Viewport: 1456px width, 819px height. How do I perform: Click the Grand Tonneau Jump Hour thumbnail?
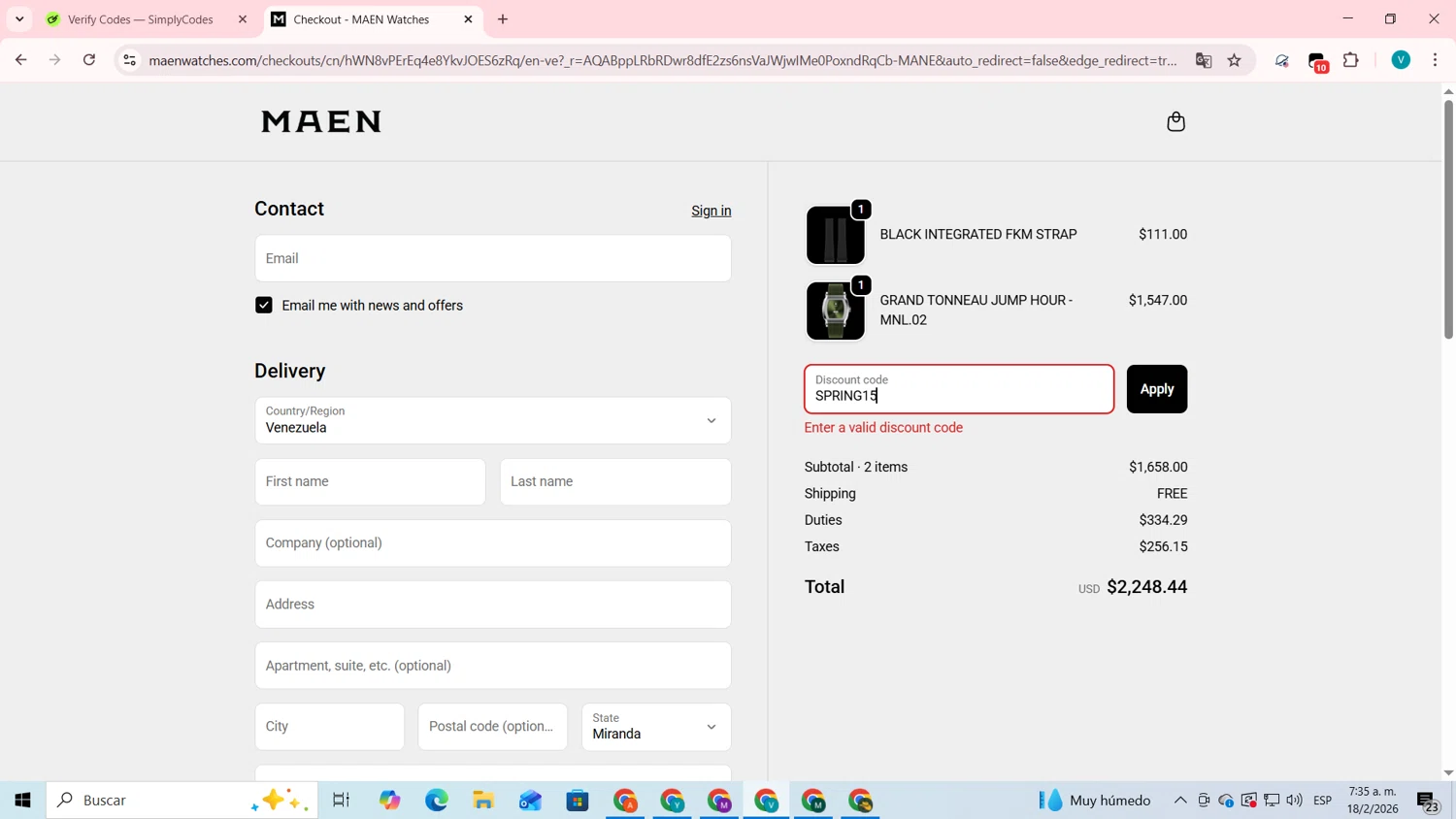tap(835, 311)
